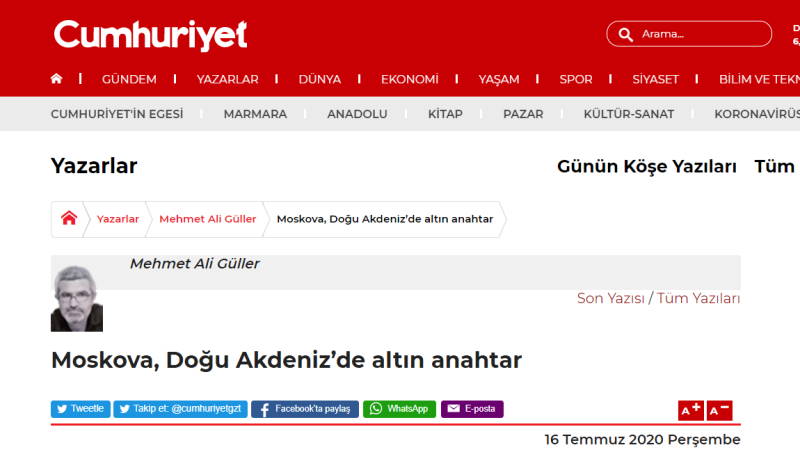This screenshot has height=452, width=800.
Task: Open CUMHURİYET'İN EGESİ section
Action: [117, 114]
